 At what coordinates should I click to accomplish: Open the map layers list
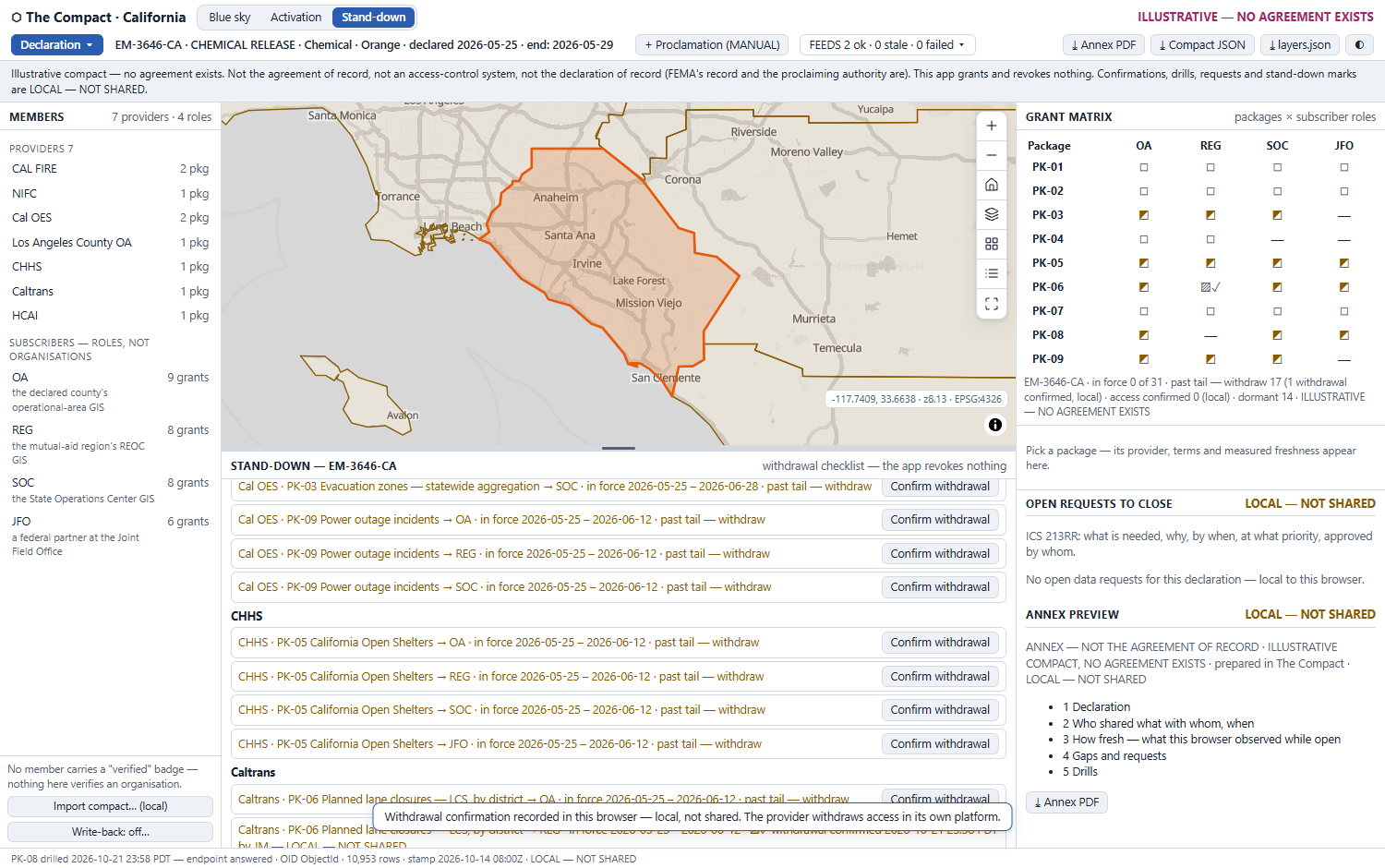tap(992, 214)
